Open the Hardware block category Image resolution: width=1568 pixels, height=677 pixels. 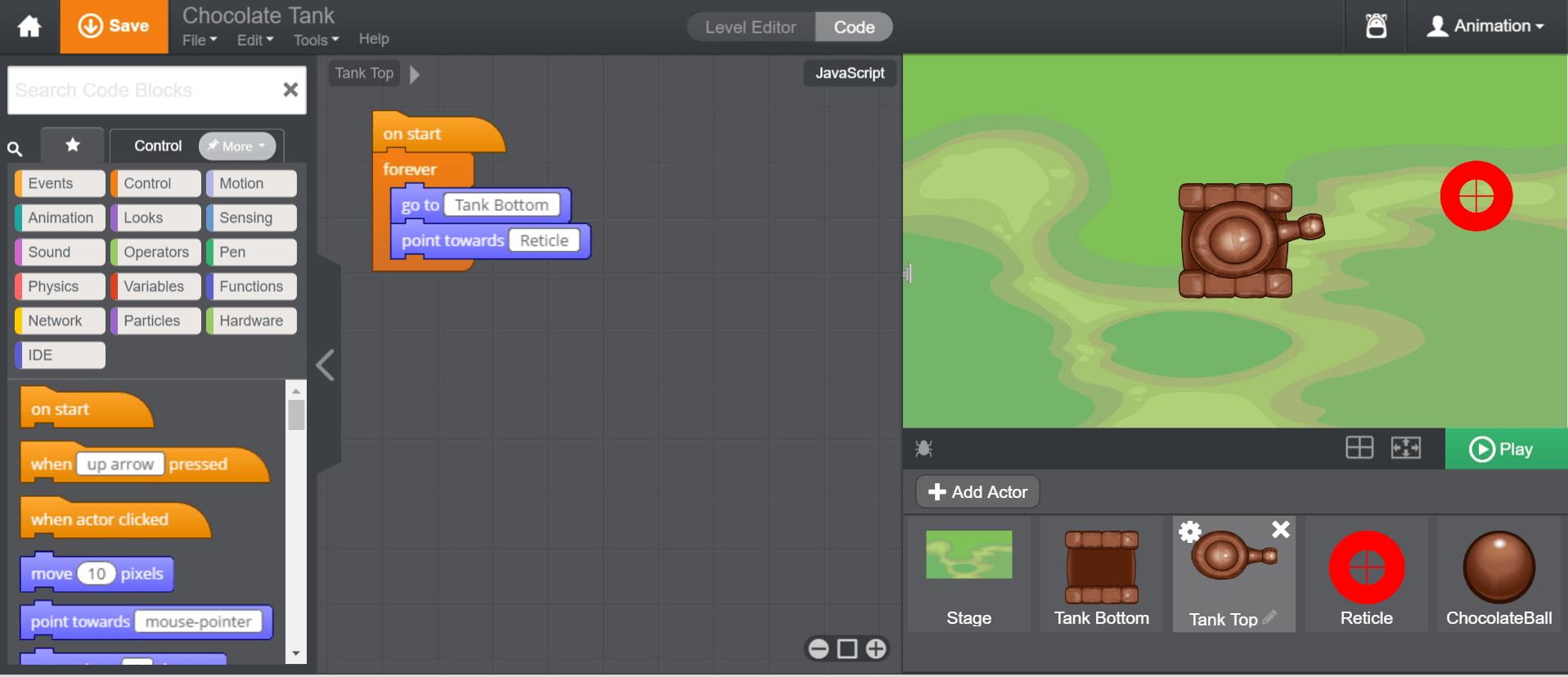tap(251, 321)
